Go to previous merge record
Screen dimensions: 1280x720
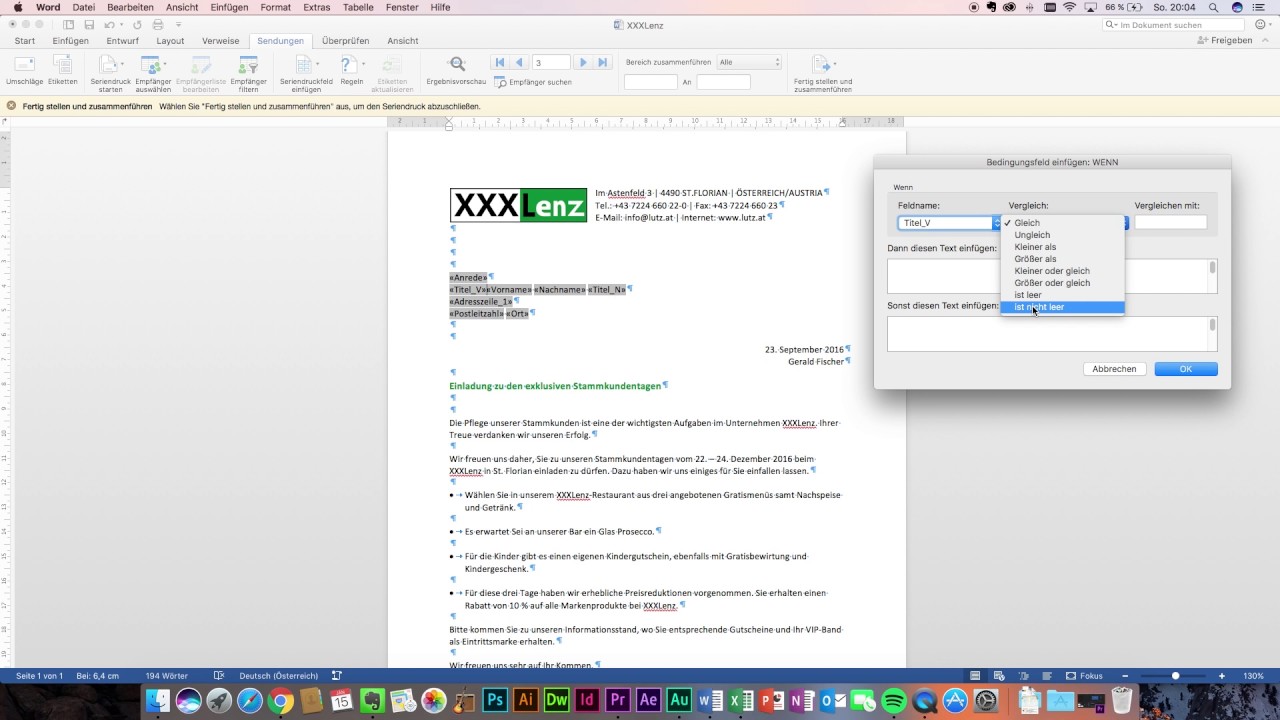(x=519, y=62)
